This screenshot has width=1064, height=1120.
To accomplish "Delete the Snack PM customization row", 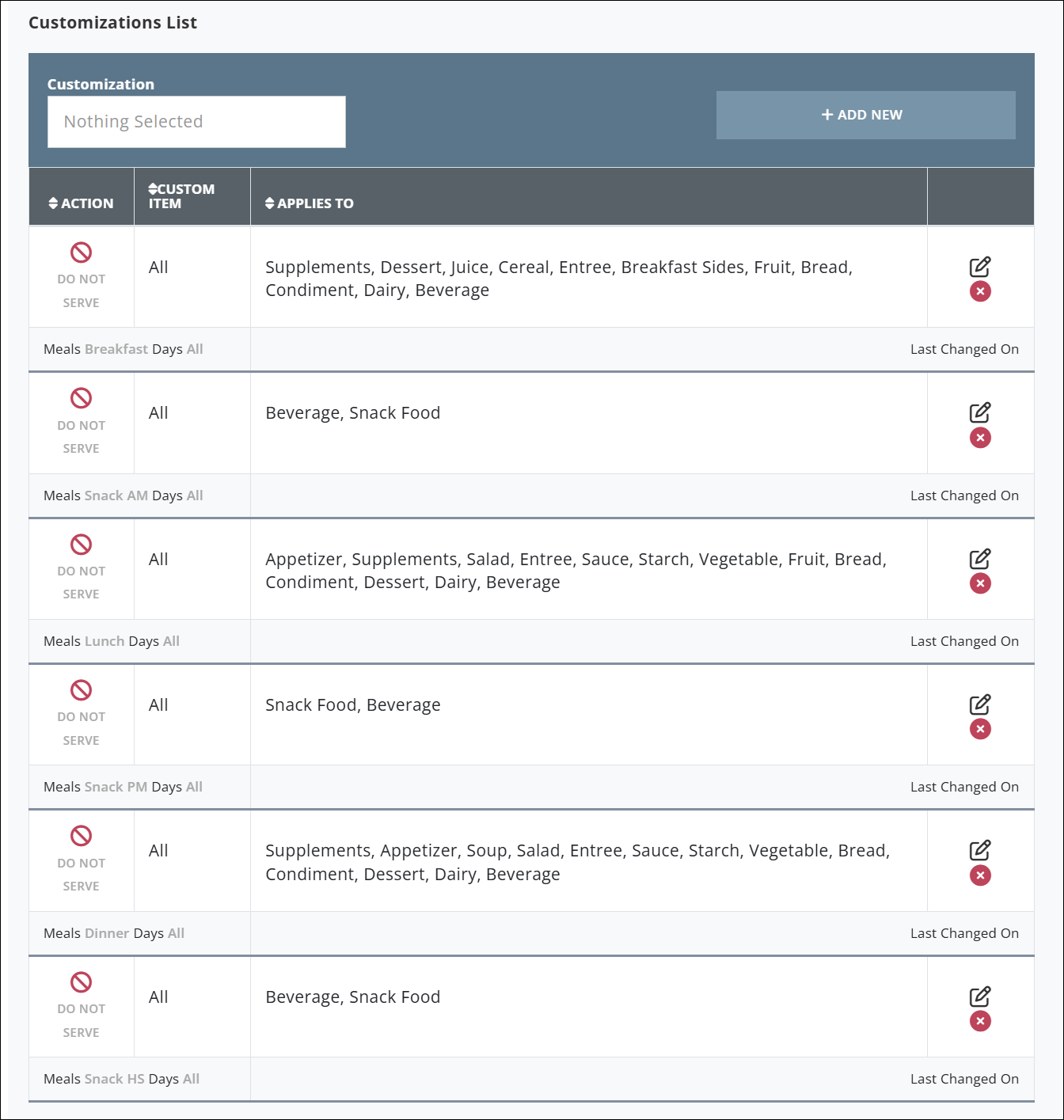I will 980,729.
